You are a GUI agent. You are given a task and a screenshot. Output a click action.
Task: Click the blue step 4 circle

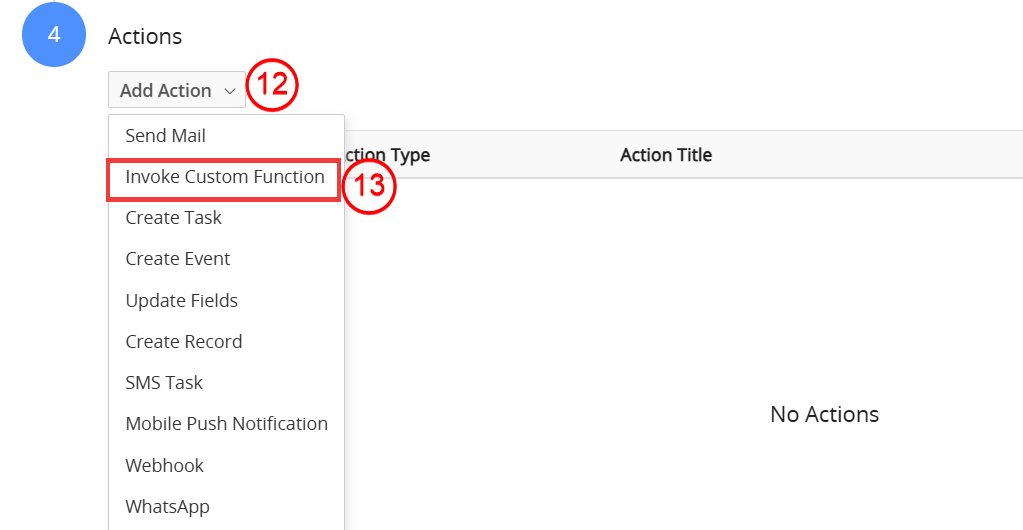[x=54, y=35]
